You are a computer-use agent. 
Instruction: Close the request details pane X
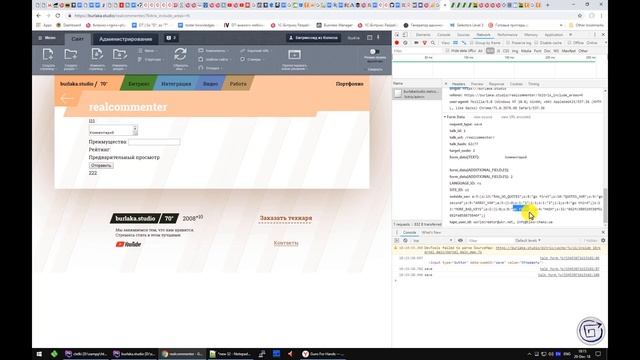coord(446,84)
